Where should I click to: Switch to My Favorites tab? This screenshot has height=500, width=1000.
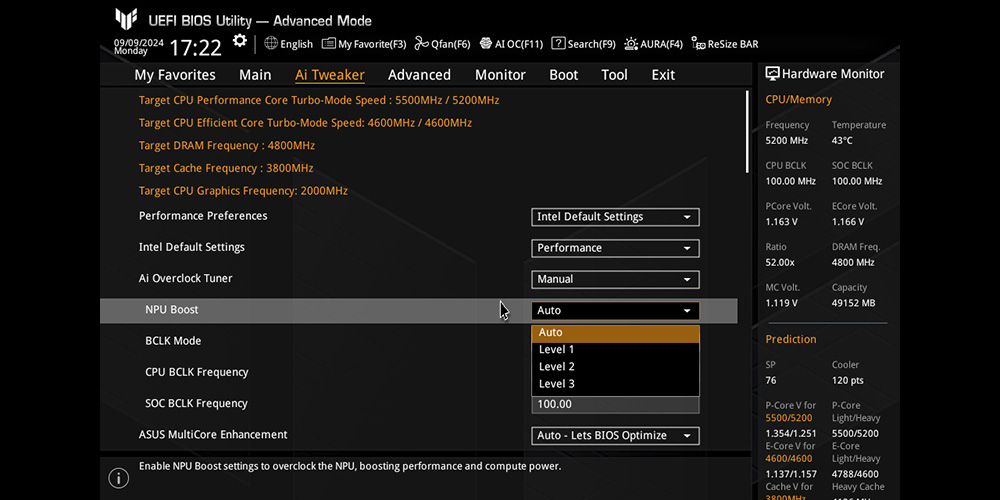pos(175,75)
